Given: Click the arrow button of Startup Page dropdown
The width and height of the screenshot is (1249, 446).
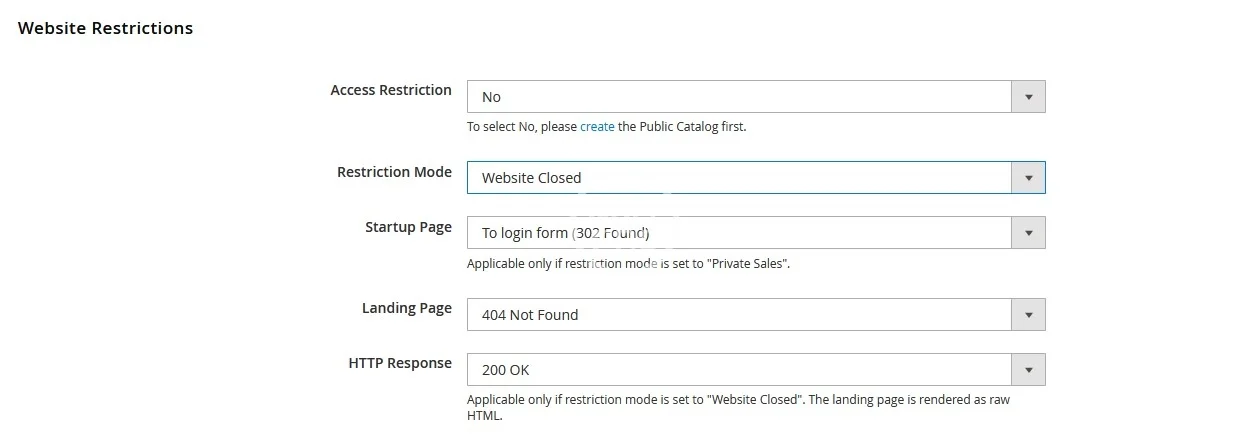Looking at the screenshot, I should (1028, 233).
